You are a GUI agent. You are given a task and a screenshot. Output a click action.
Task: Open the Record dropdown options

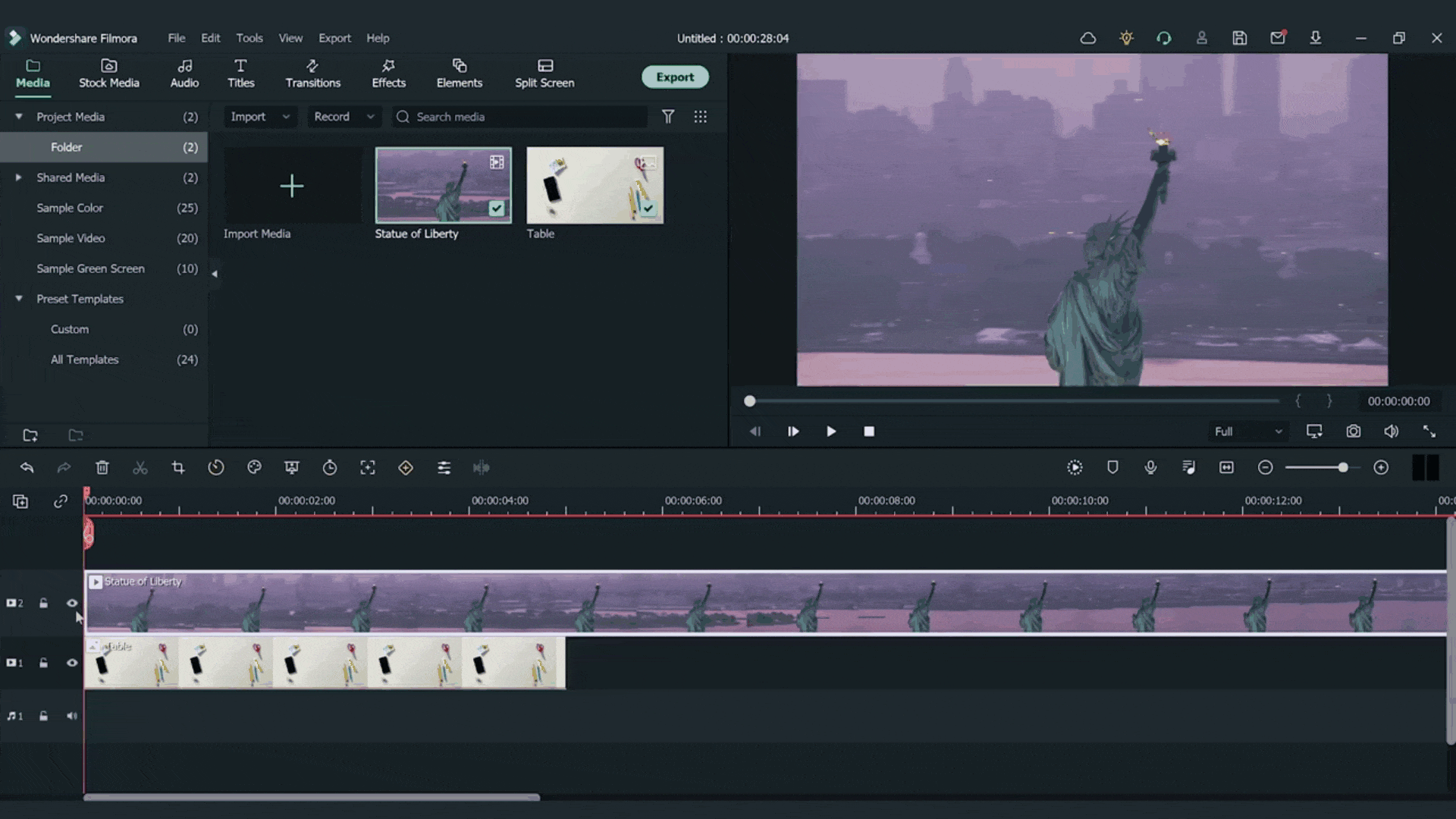click(370, 117)
